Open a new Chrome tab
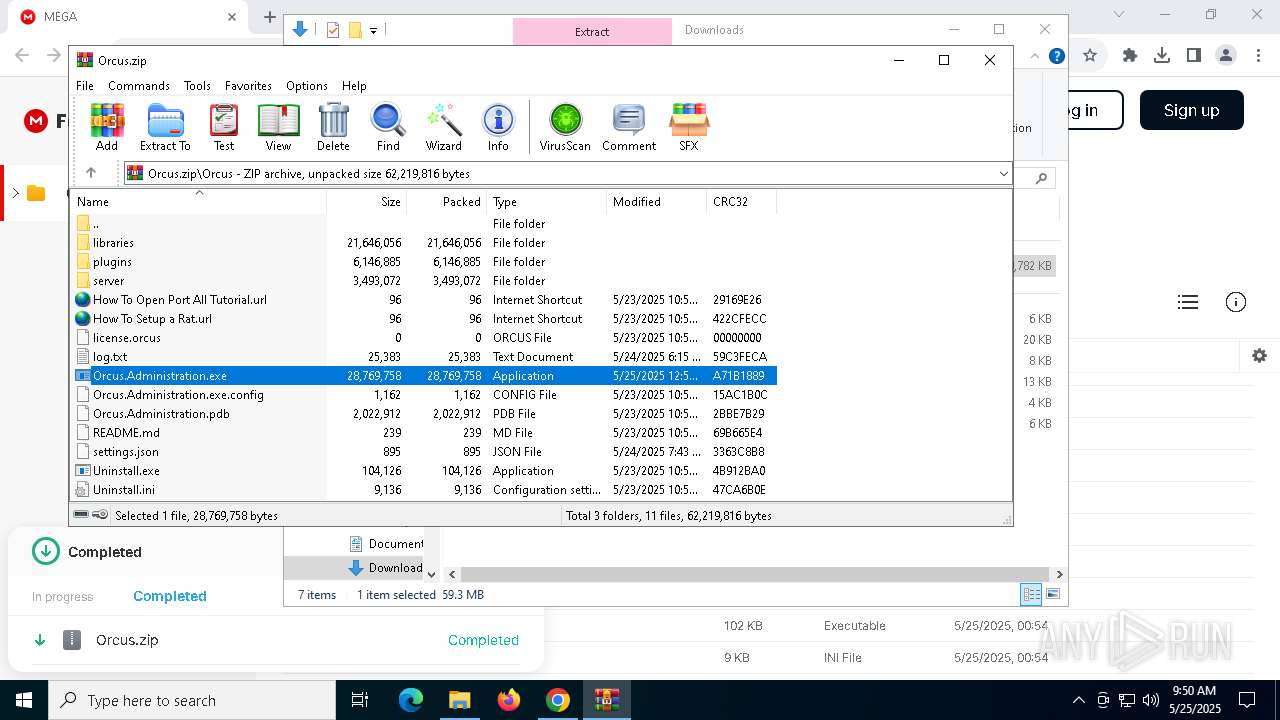1280x720 pixels. pyautogui.click(x=269, y=17)
